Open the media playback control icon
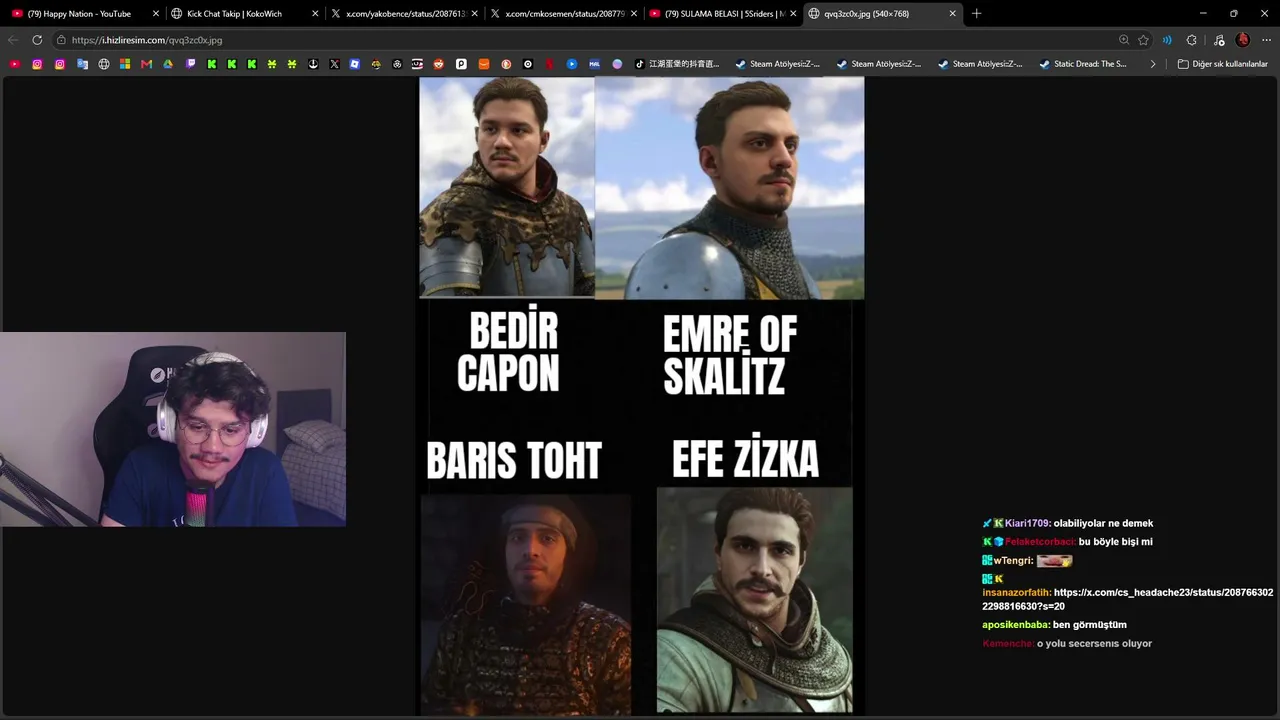1280x720 pixels. pyautogui.click(x=1217, y=40)
